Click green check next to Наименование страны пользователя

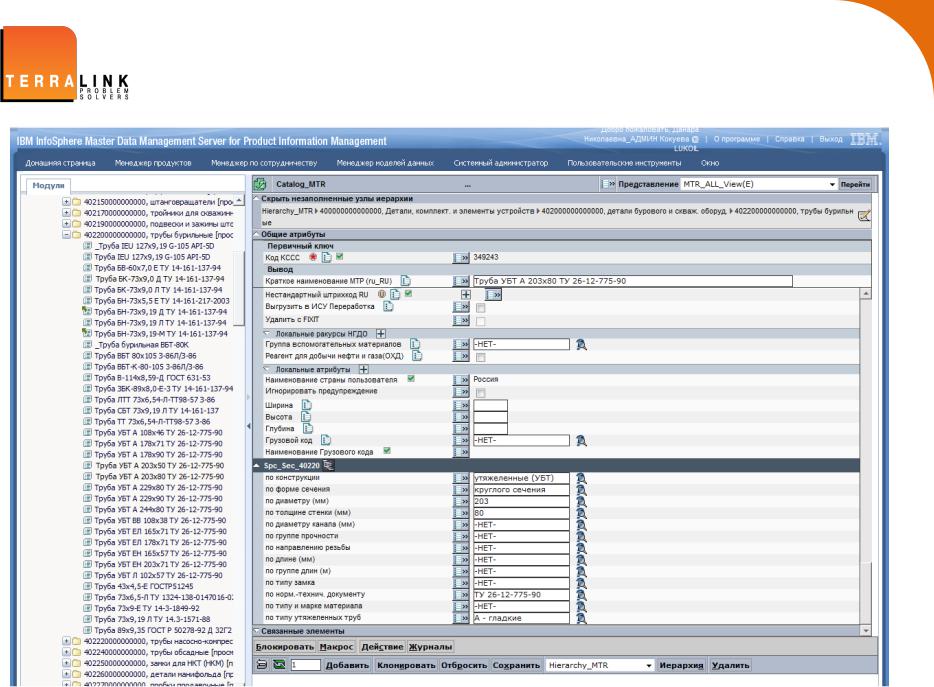click(411, 379)
